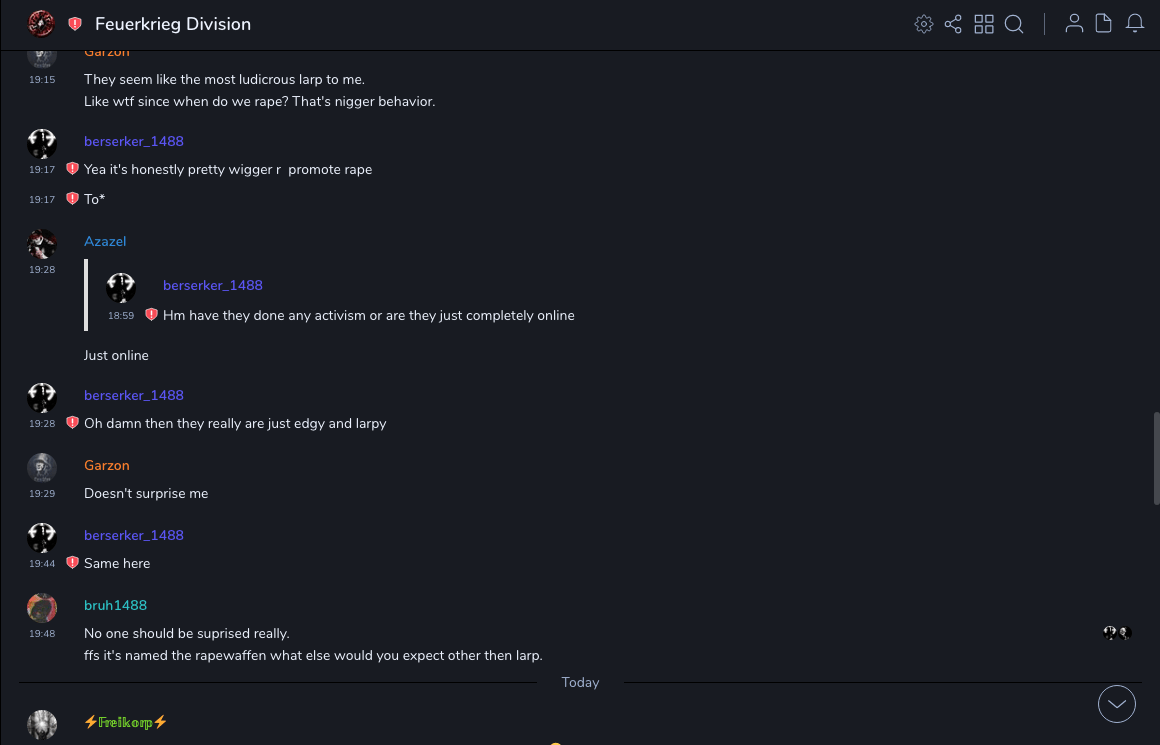Jump to latest messages with the down-chevron button
The height and width of the screenshot is (745, 1160).
1117,704
